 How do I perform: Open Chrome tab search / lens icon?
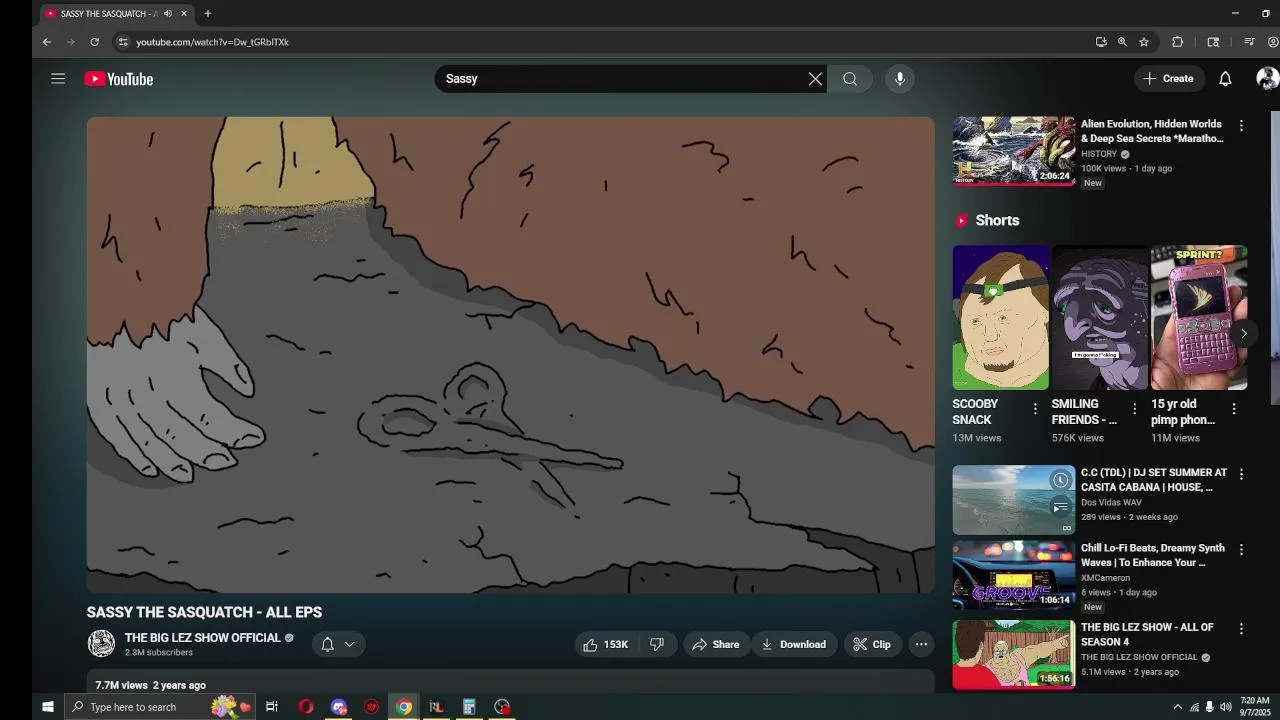click(x=1213, y=42)
